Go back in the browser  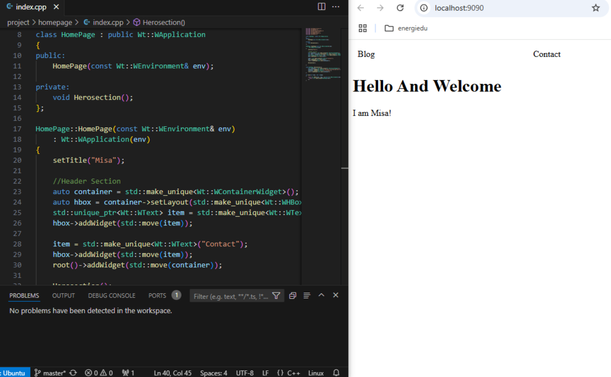(361, 8)
